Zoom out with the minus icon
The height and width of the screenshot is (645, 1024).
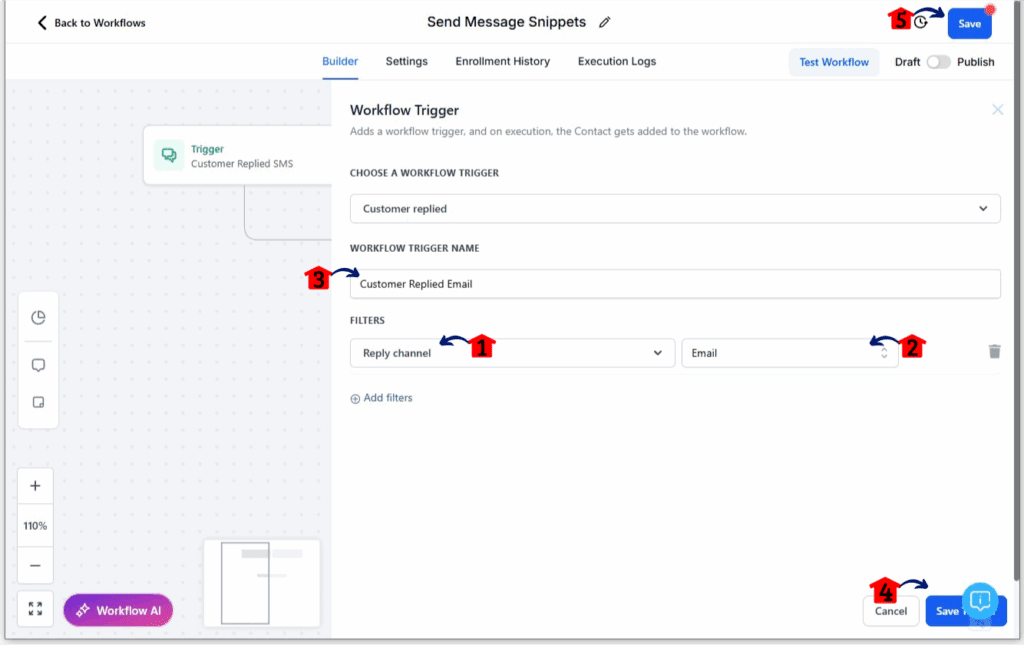35,565
